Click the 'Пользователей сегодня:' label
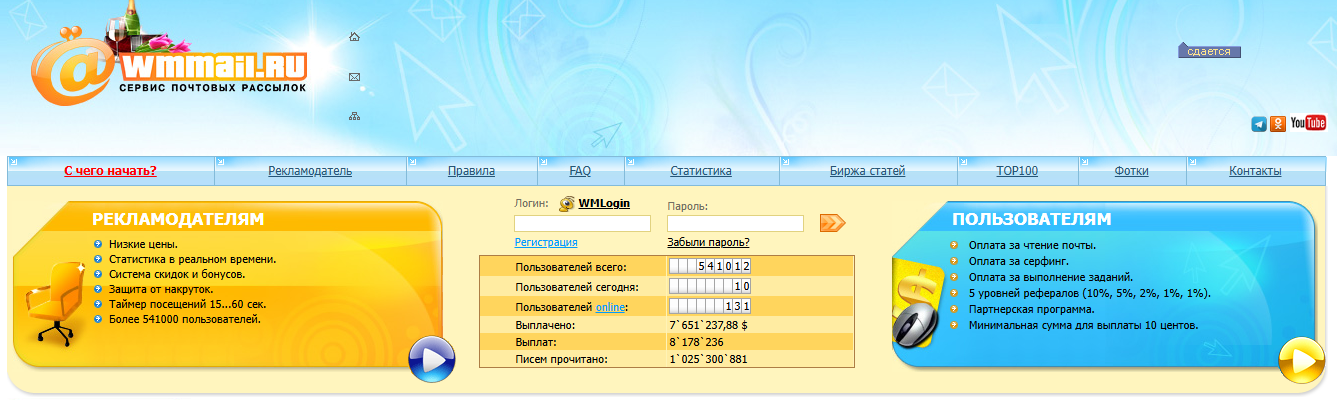Screen dimensions: 1337x400 (x=577, y=287)
